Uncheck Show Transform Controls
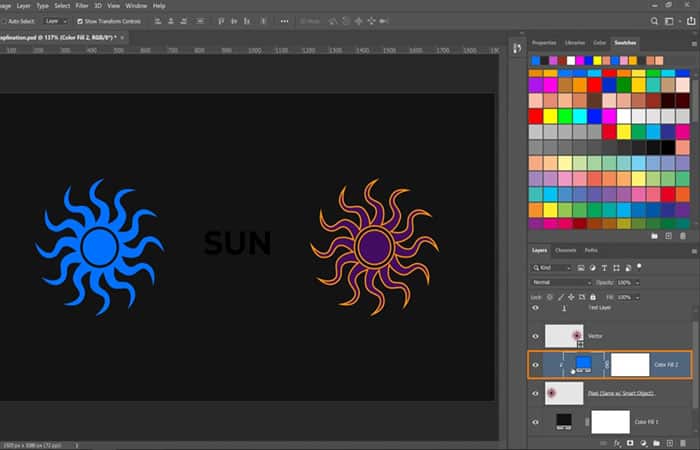The width and height of the screenshot is (700, 450). coord(79,20)
